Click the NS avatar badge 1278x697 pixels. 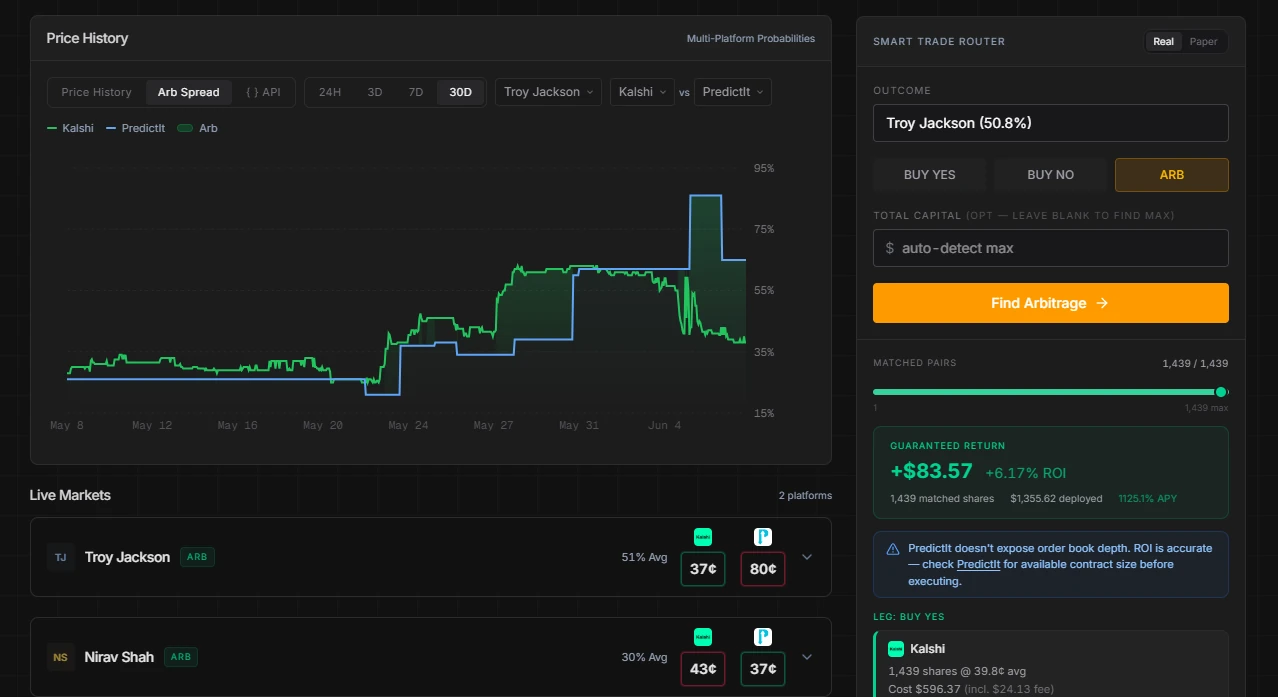point(61,657)
